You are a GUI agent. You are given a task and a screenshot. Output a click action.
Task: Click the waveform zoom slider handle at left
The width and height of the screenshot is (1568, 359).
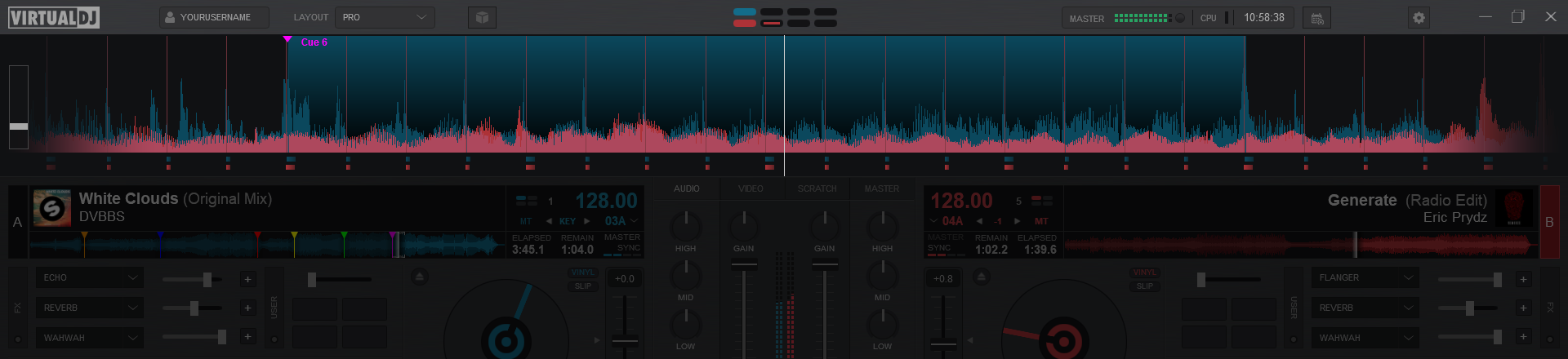tap(19, 126)
